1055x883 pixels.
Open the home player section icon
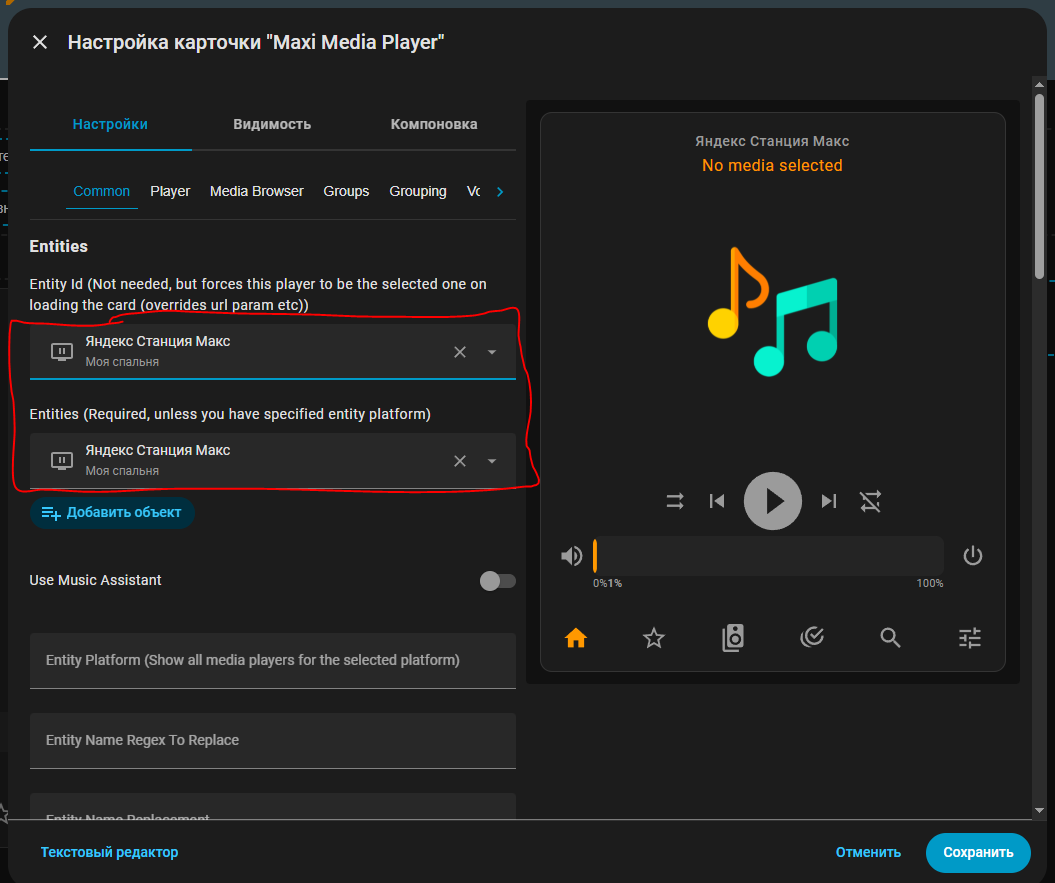coord(576,637)
